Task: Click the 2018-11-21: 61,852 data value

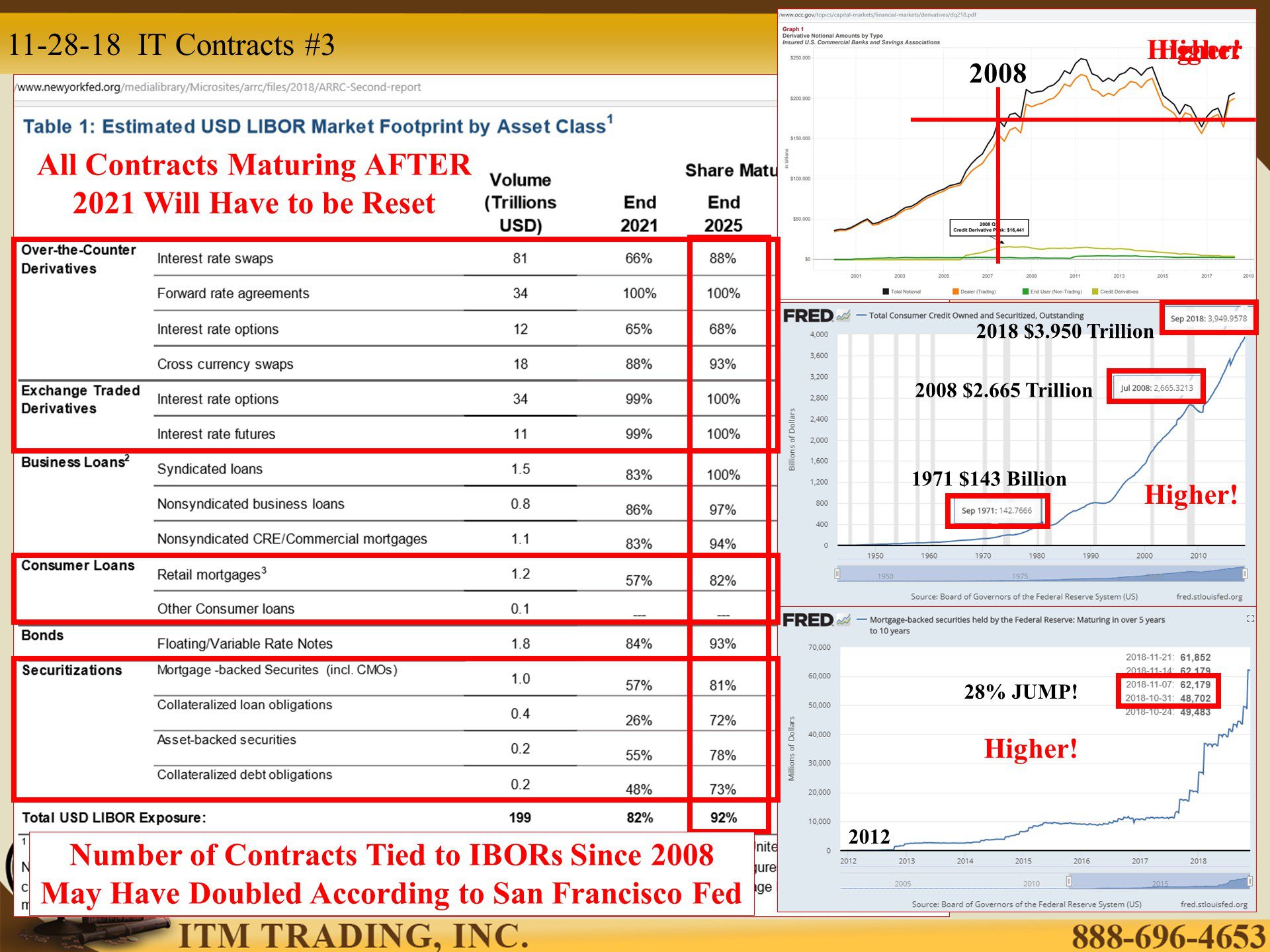Action: pos(1168,658)
